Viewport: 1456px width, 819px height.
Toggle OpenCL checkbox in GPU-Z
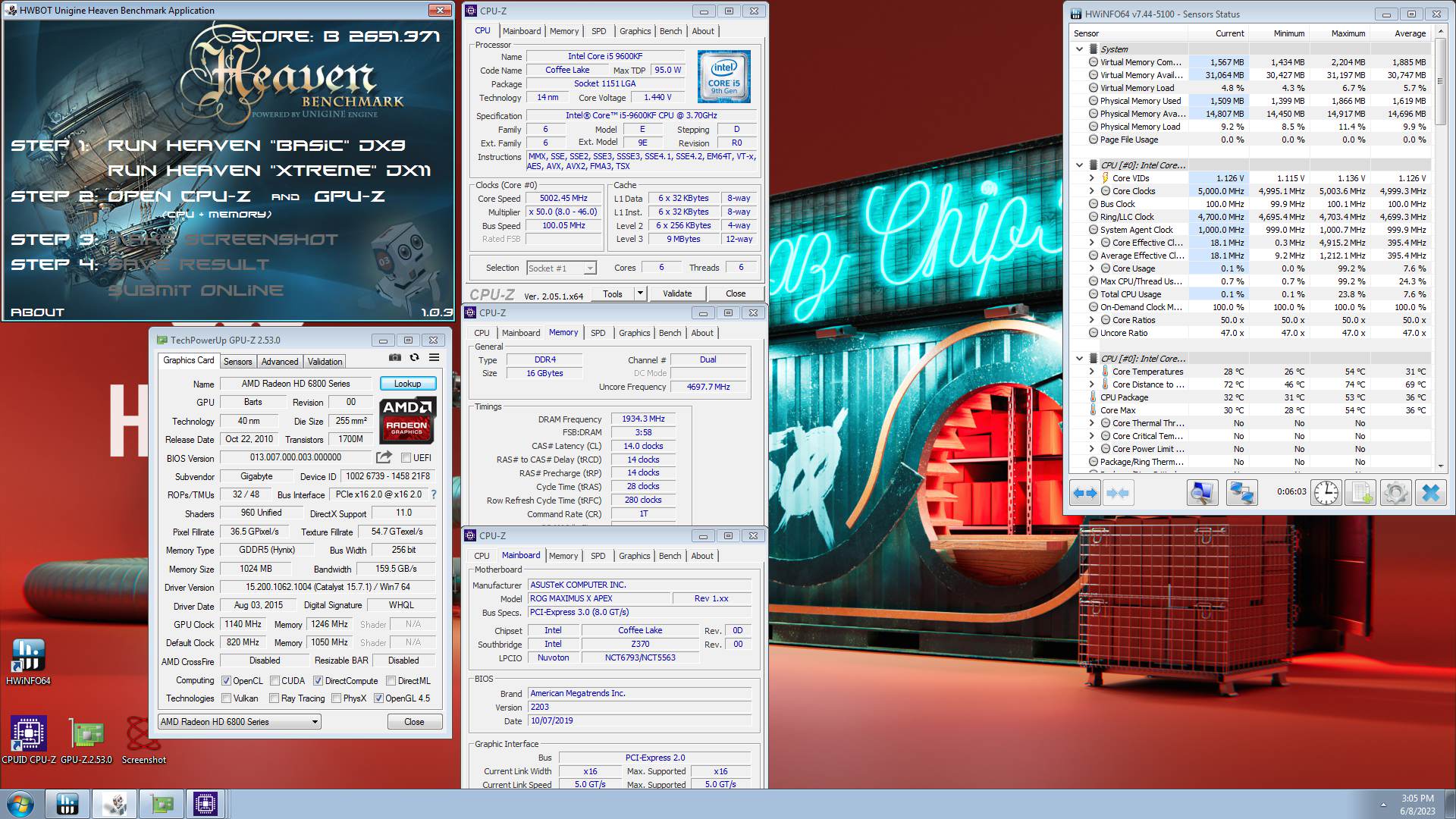point(226,681)
